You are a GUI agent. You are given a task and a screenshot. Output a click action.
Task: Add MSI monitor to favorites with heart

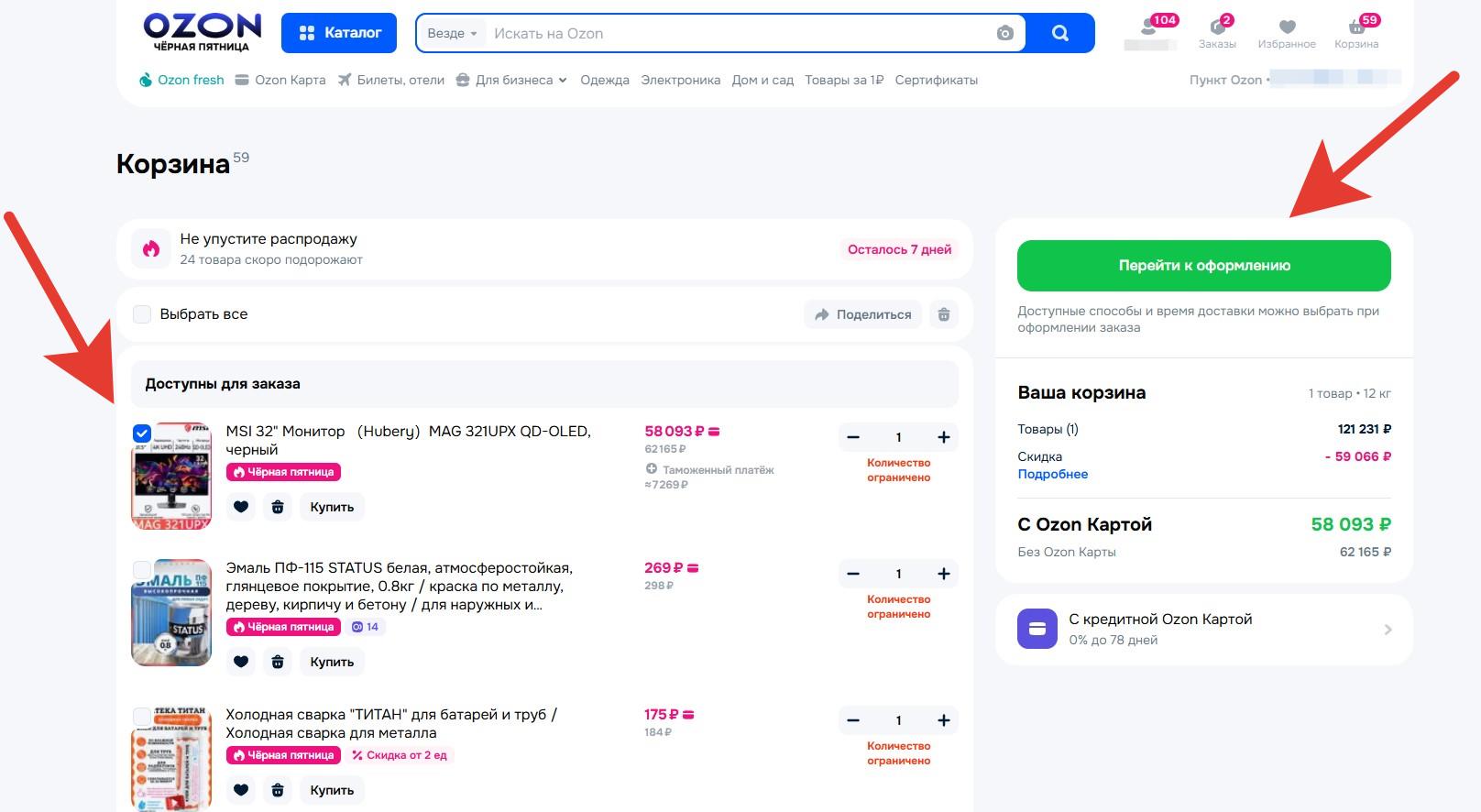(241, 507)
